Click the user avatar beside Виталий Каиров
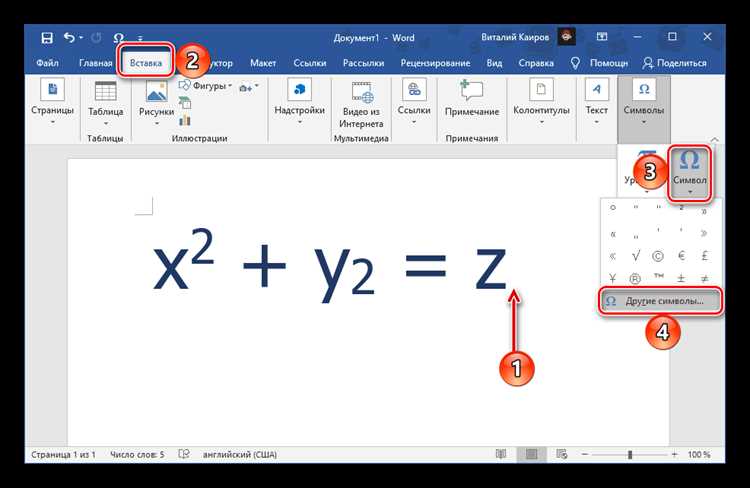 tap(567, 37)
